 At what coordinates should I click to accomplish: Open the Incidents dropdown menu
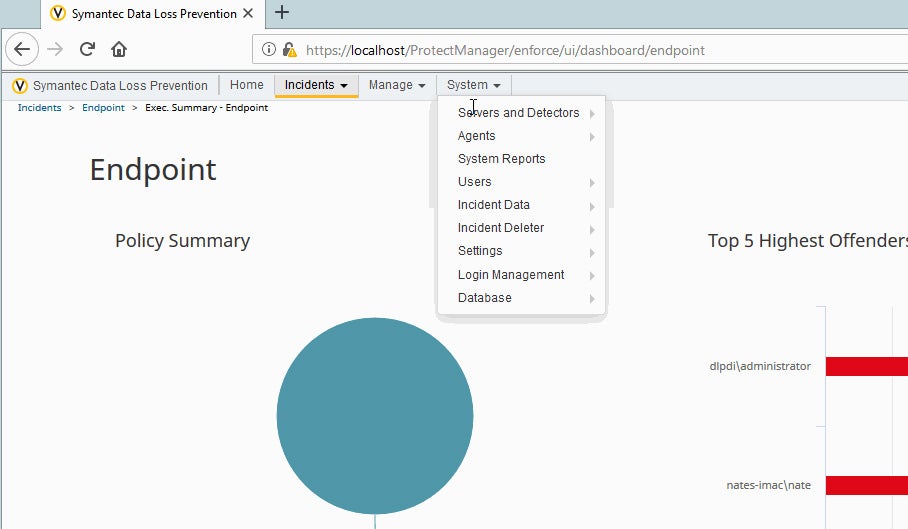[x=316, y=85]
